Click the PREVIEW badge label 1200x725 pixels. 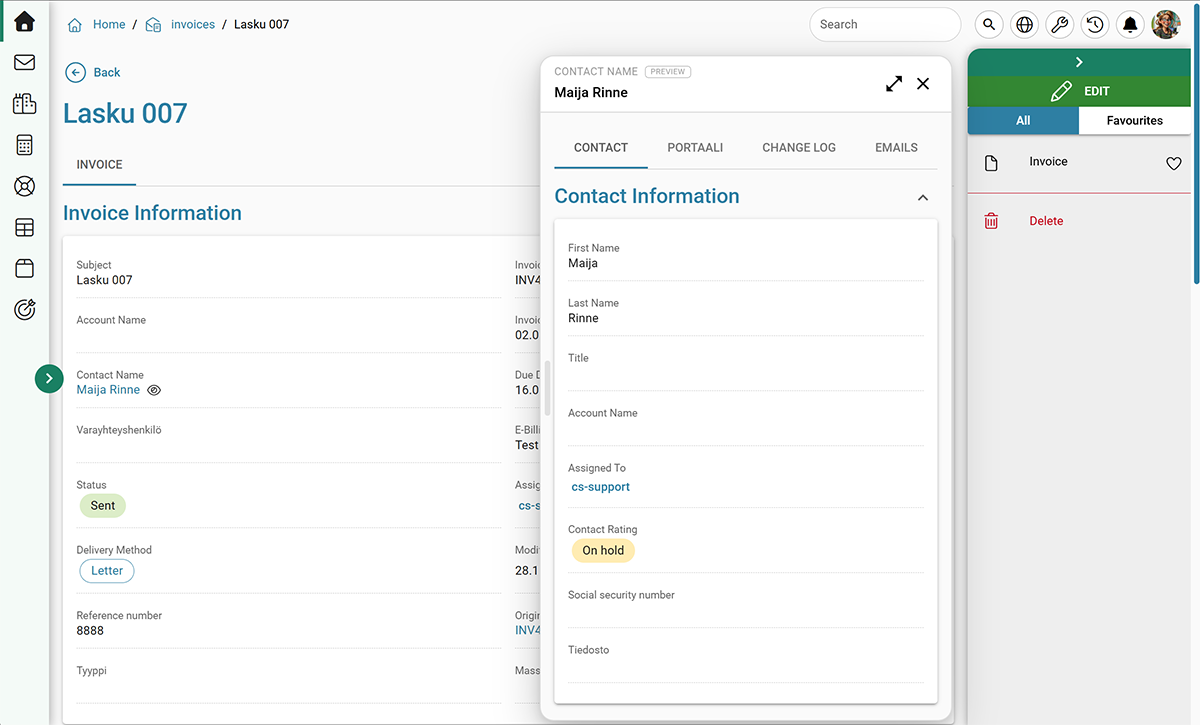(x=668, y=72)
